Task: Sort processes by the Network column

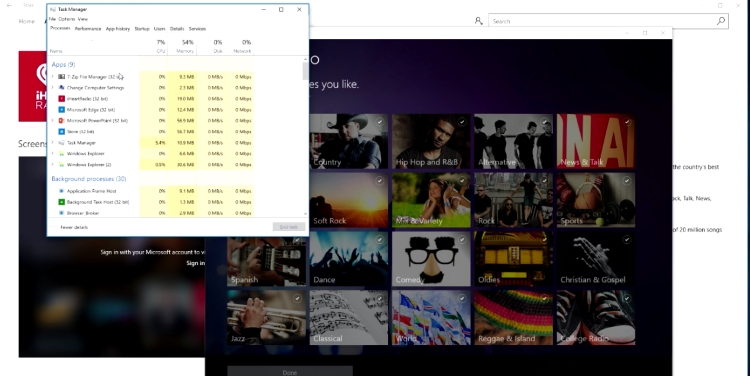Action: 240,46
